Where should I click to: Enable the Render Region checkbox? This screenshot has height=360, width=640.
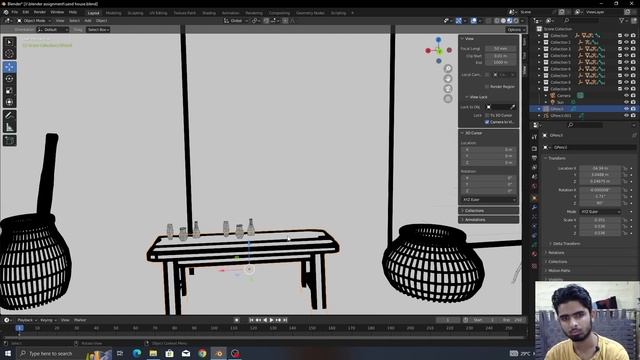(x=487, y=87)
